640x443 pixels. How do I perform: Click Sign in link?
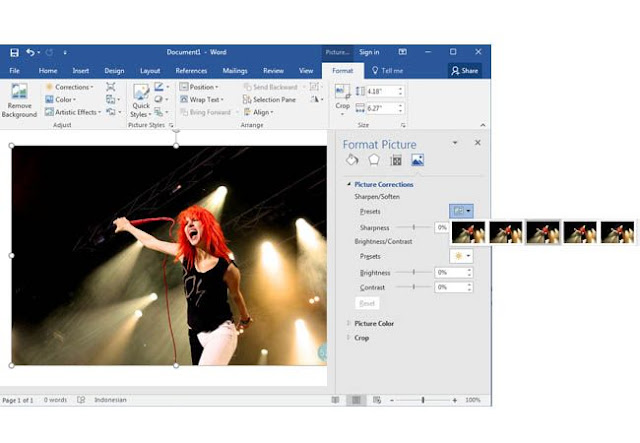point(369,52)
